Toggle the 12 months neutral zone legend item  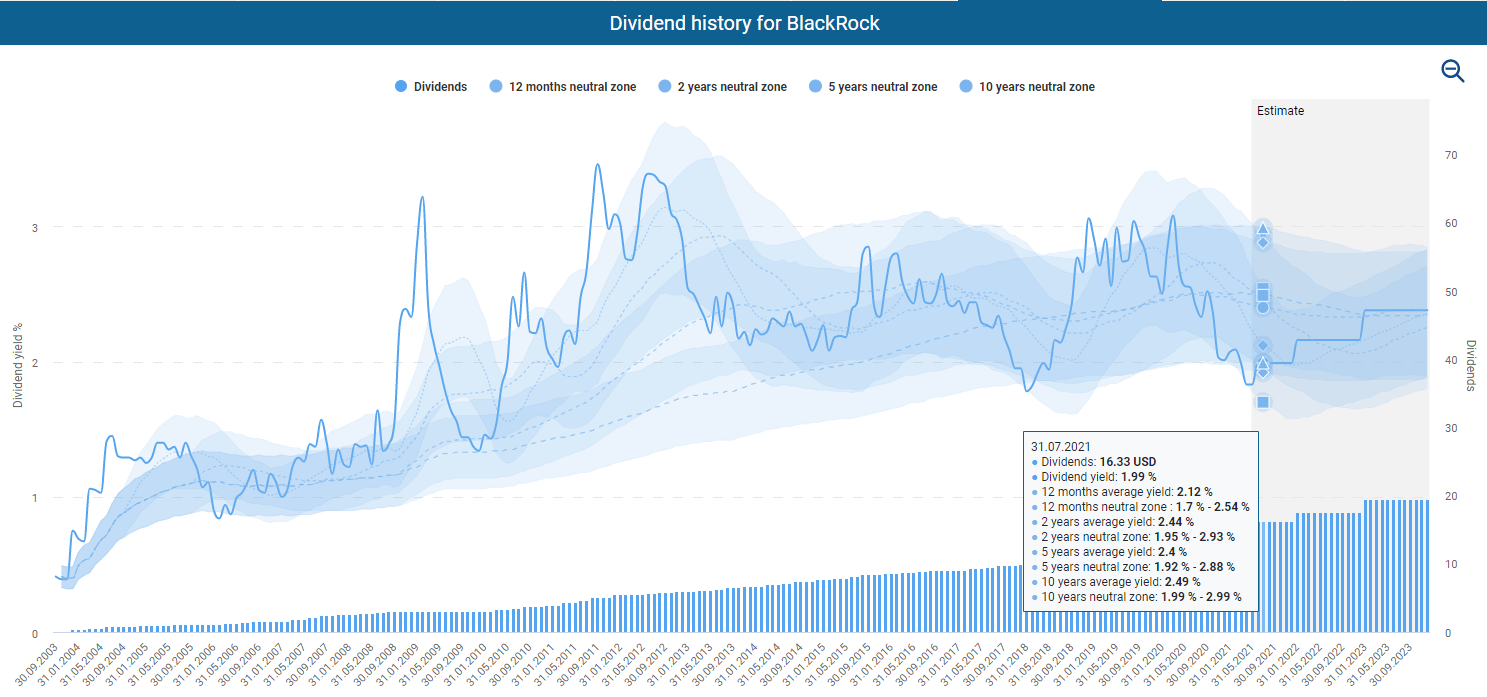[563, 87]
